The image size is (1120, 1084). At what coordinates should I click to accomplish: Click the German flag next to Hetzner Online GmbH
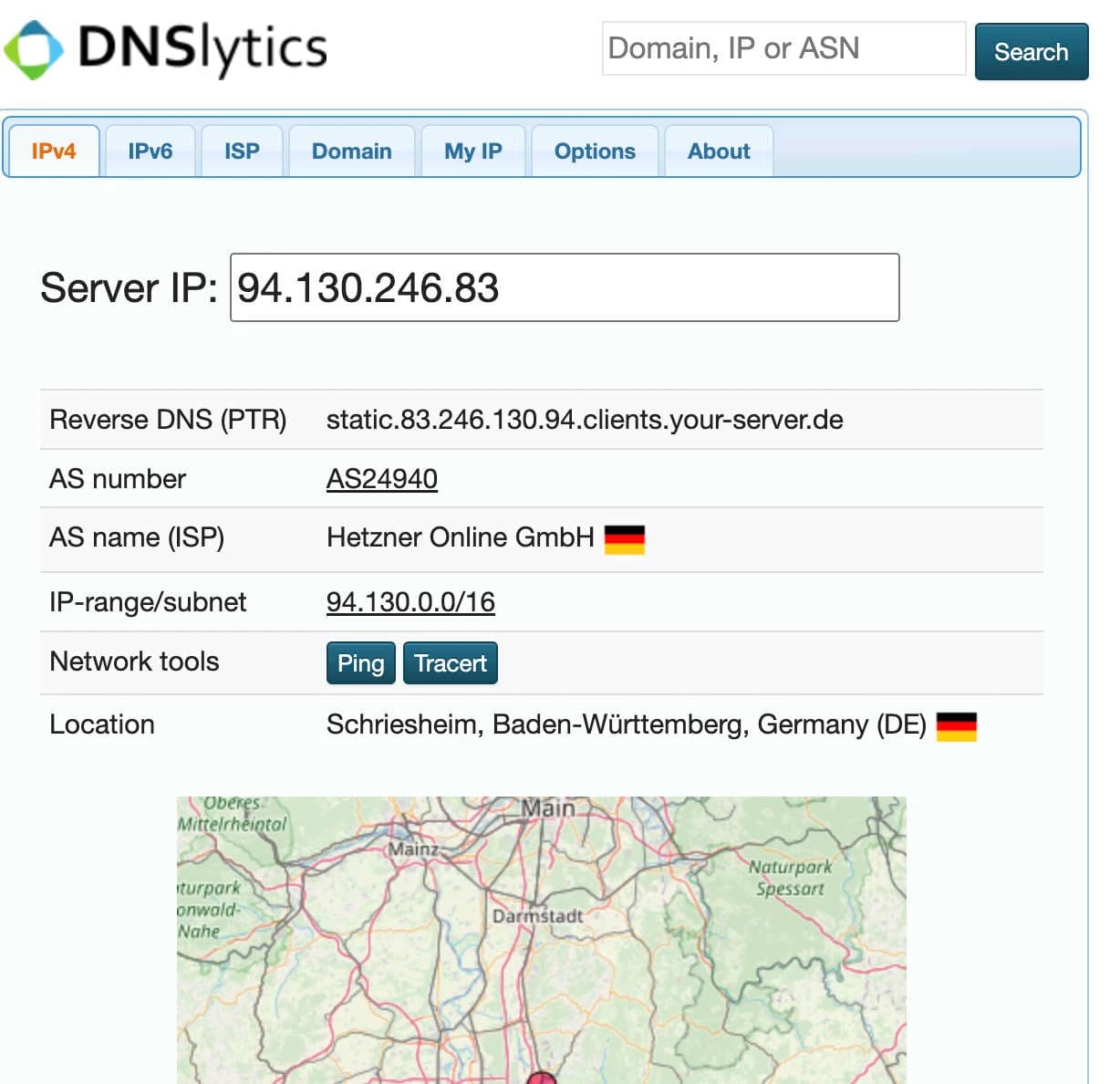click(627, 539)
